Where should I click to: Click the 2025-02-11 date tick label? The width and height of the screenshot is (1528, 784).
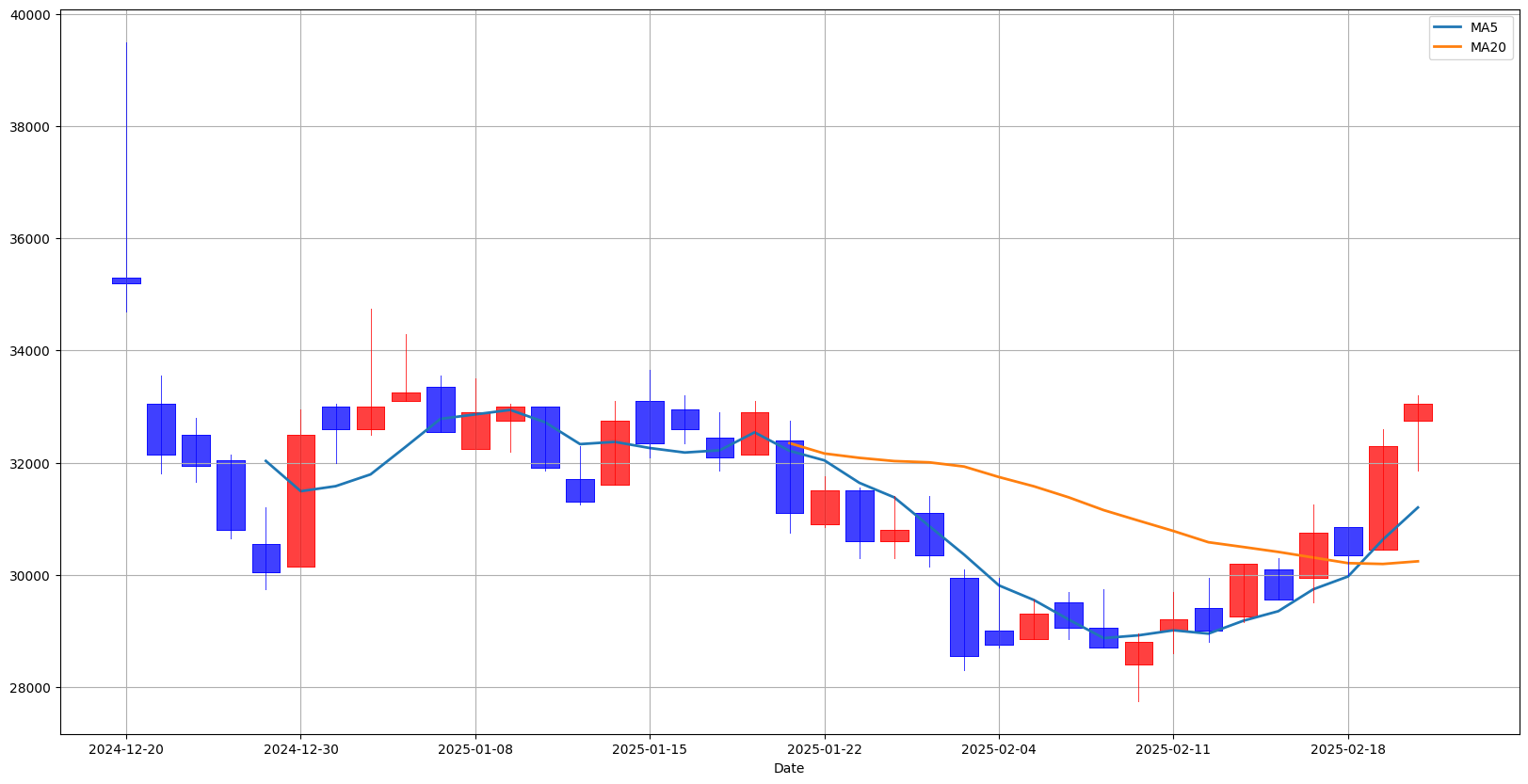(1173, 749)
